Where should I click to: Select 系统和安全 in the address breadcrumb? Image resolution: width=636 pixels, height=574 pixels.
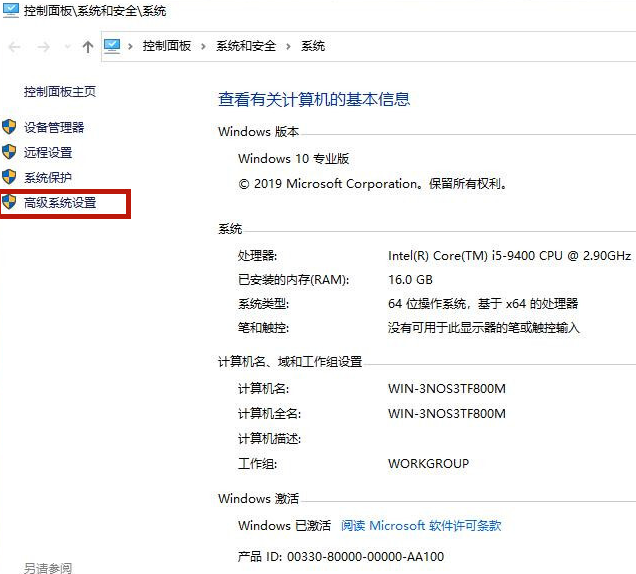point(246,46)
